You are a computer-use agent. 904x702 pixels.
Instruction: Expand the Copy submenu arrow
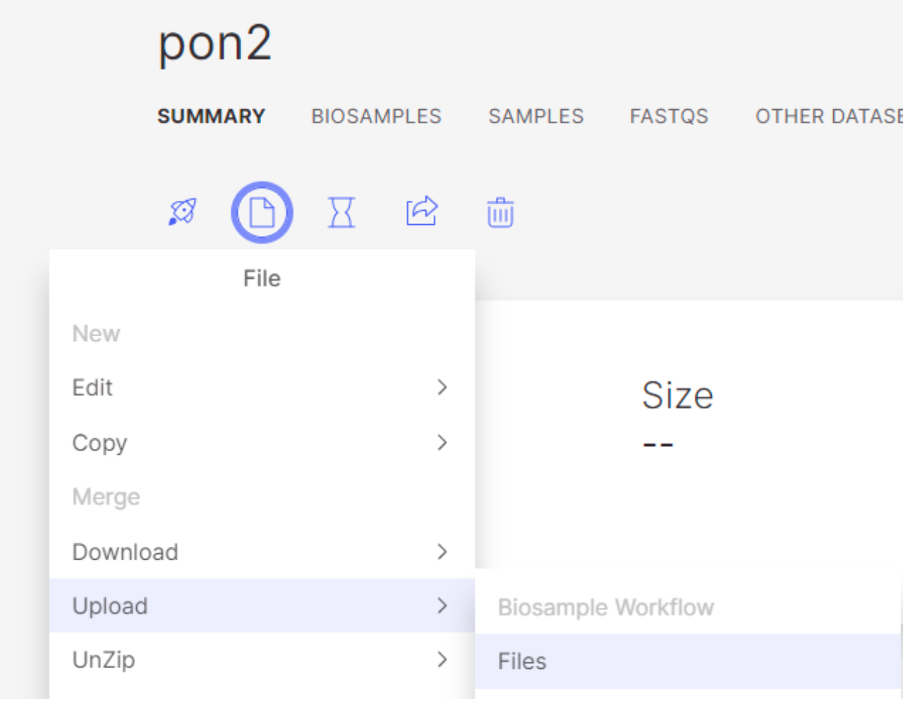[x=442, y=443]
